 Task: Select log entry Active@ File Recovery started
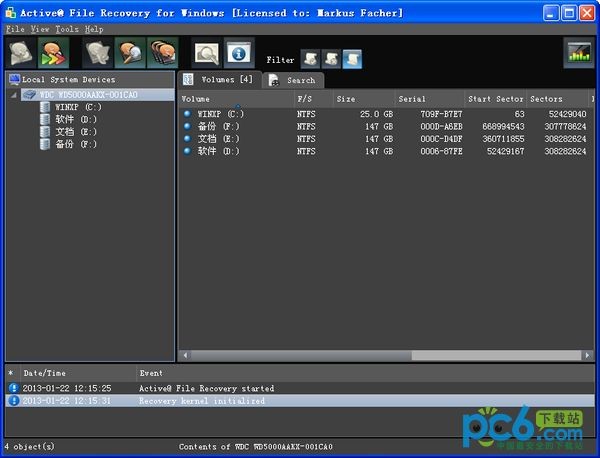pyautogui.click(x=300, y=388)
